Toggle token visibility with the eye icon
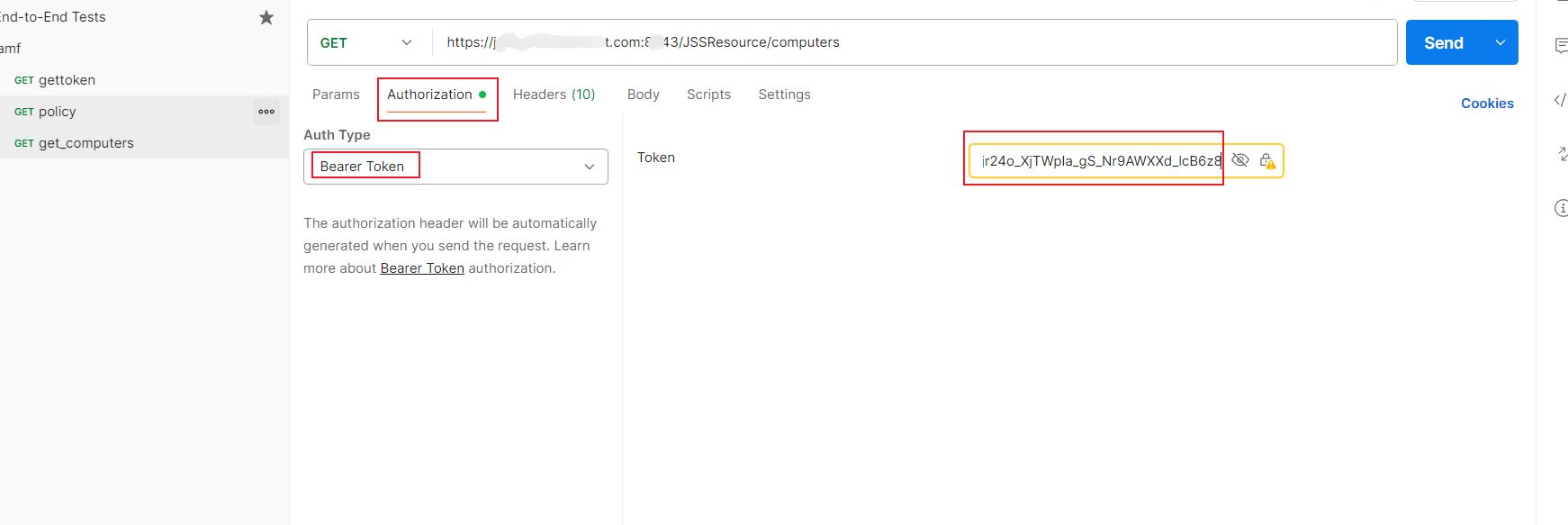This screenshot has width=1568, height=525. [x=1239, y=160]
